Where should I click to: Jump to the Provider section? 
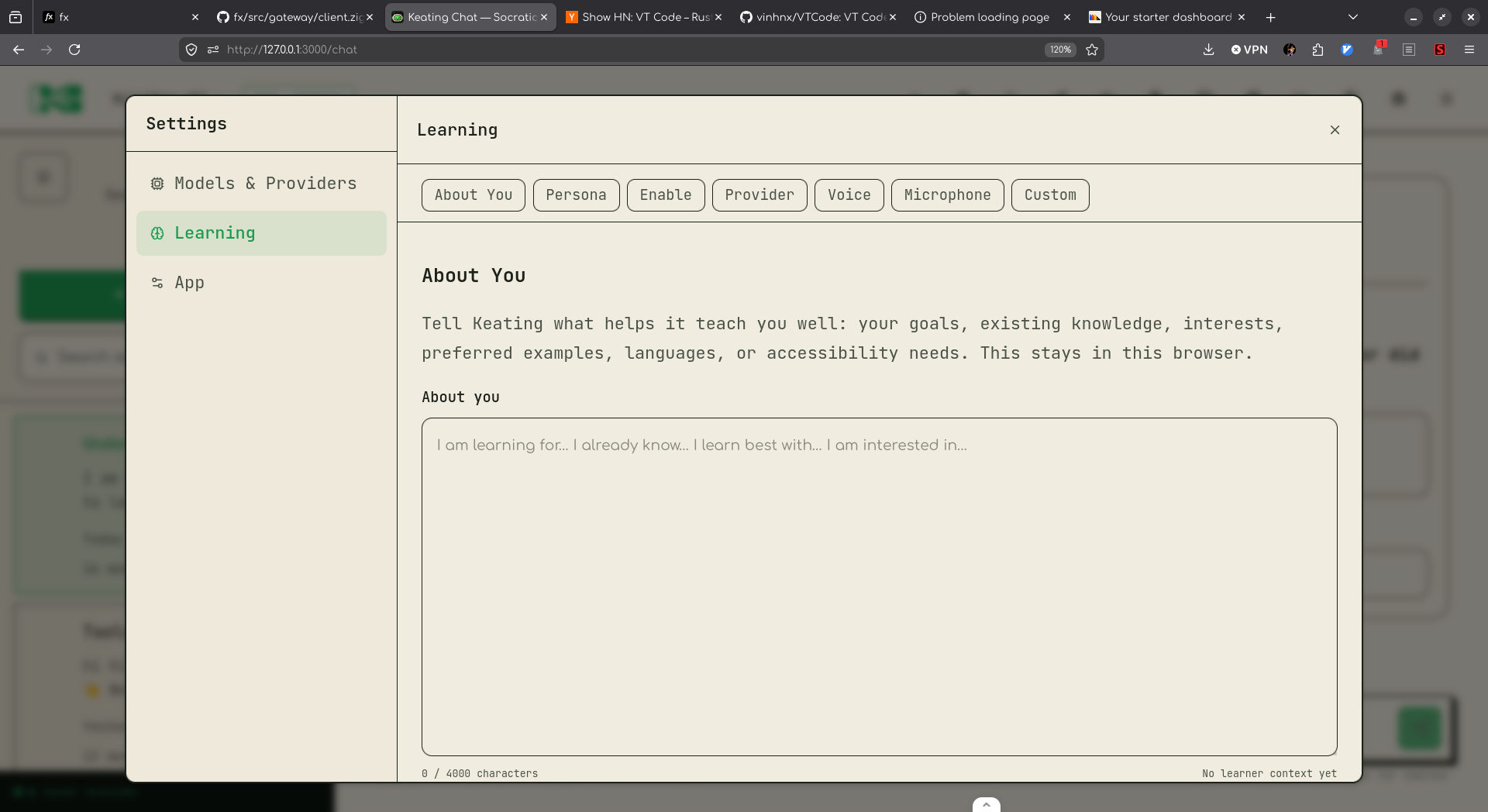click(x=759, y=195)
